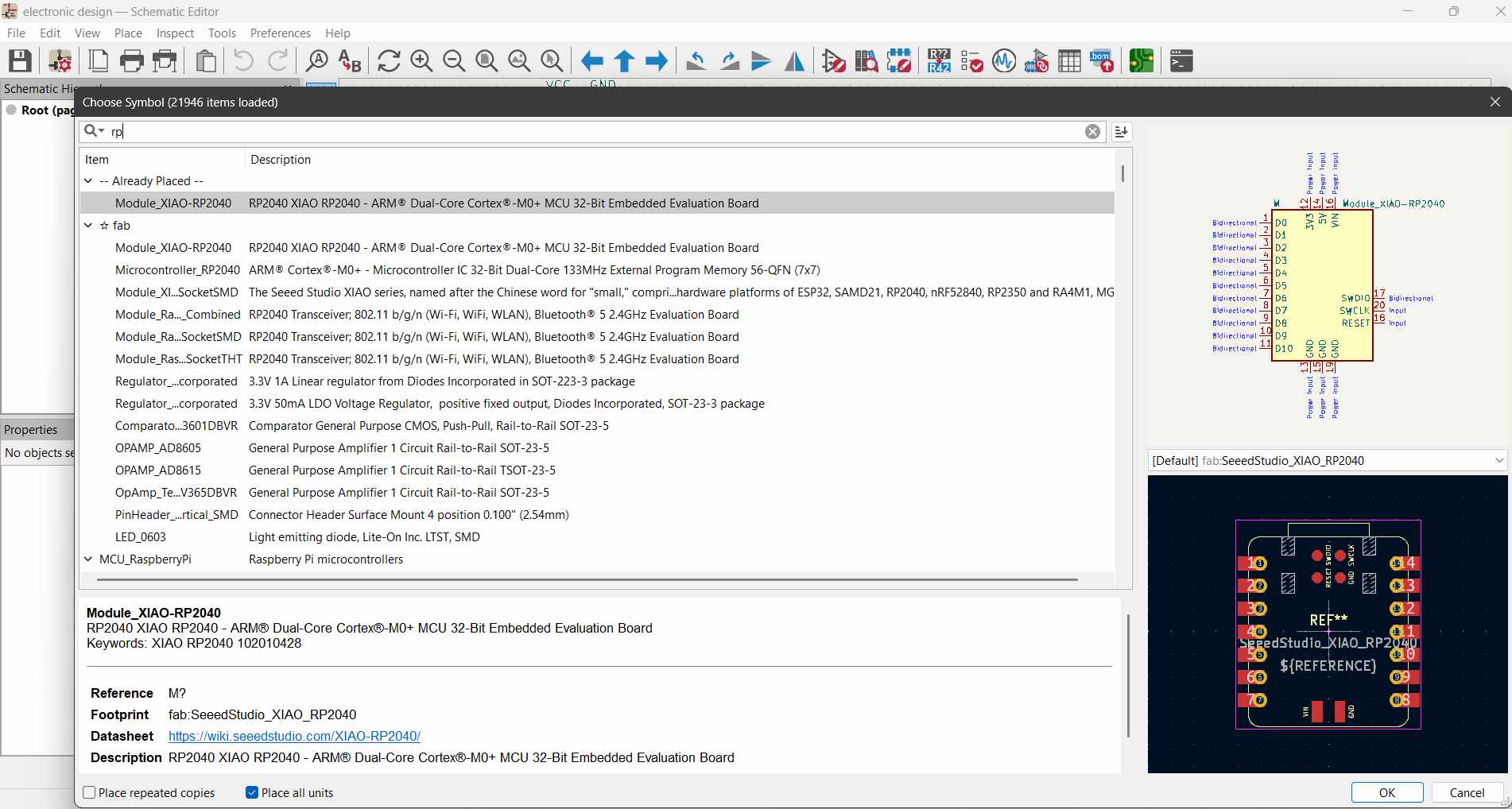This screenshot has height=809, width=1512.
Task: Click the sort mode button beside search
Action: (1121, 132)
